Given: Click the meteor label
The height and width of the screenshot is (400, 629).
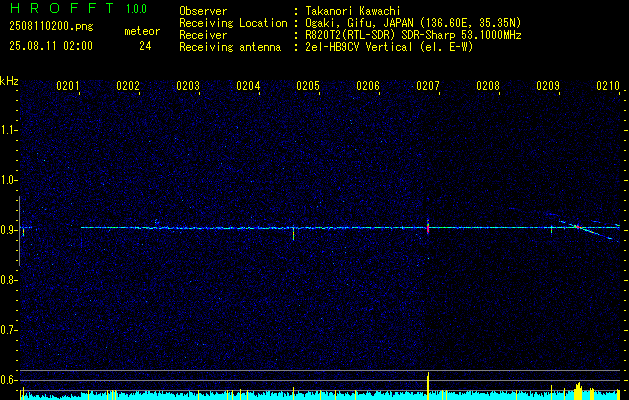Looking at the screenshot, I should tap(142, 31).
